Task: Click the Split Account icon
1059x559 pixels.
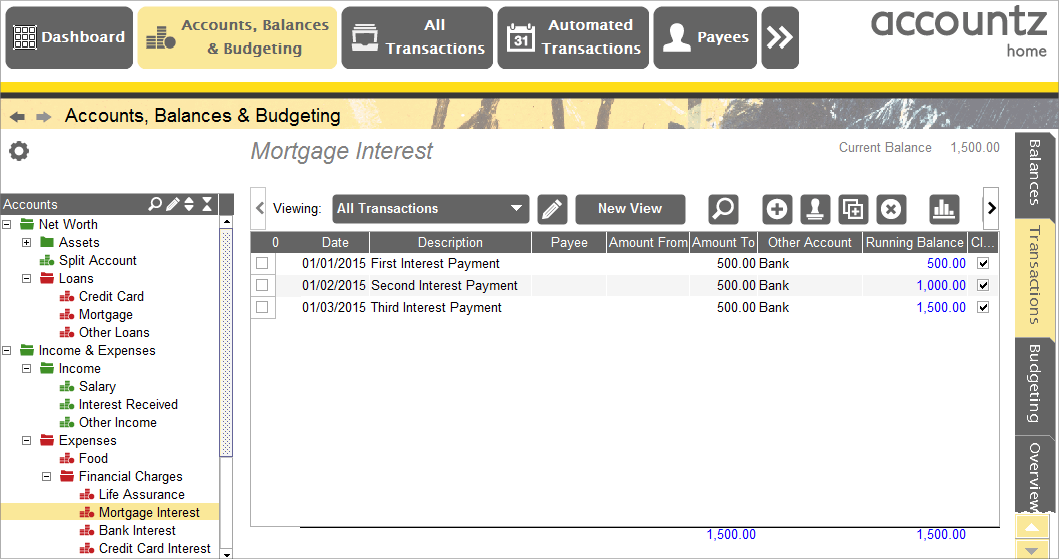Action: coord(47,261)
